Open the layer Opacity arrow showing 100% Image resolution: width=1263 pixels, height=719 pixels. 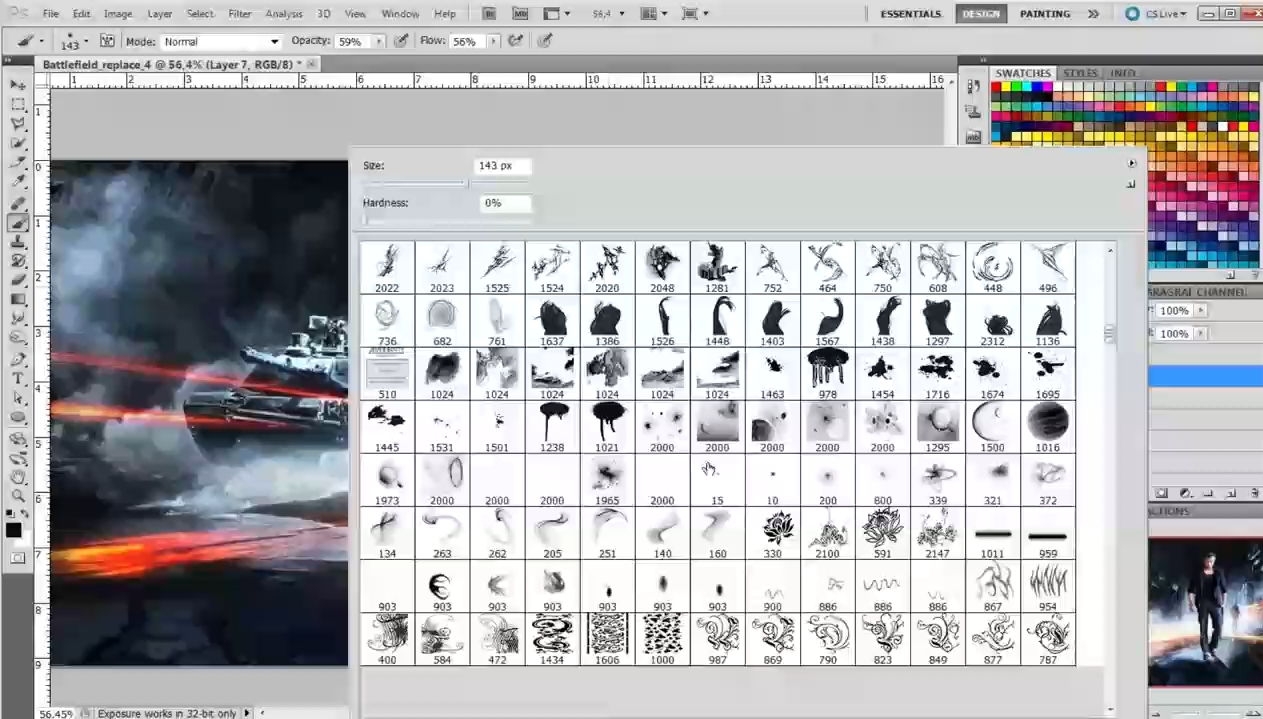1201,311
